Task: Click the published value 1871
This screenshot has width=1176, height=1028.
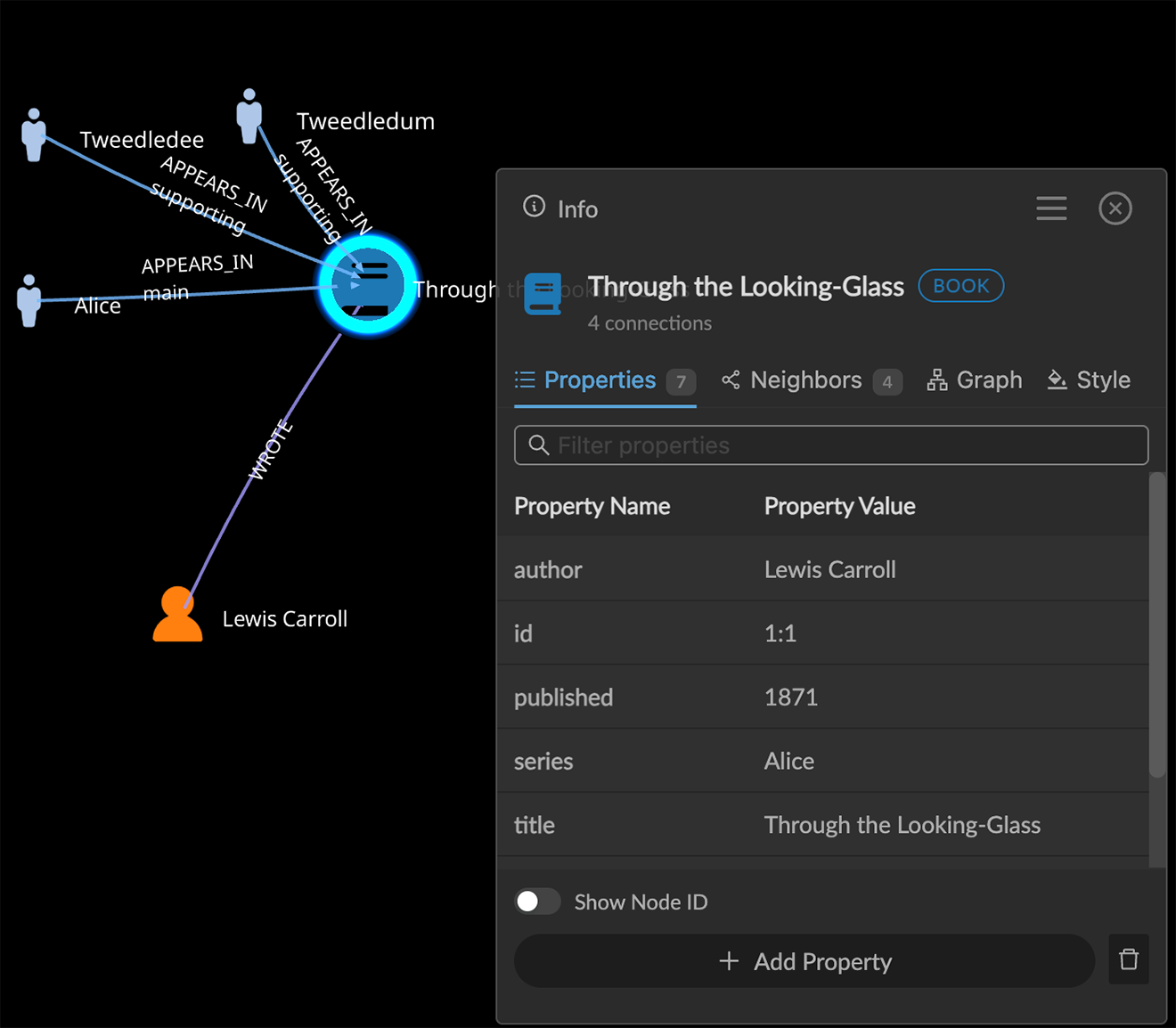Action: (x=791, y=698)
